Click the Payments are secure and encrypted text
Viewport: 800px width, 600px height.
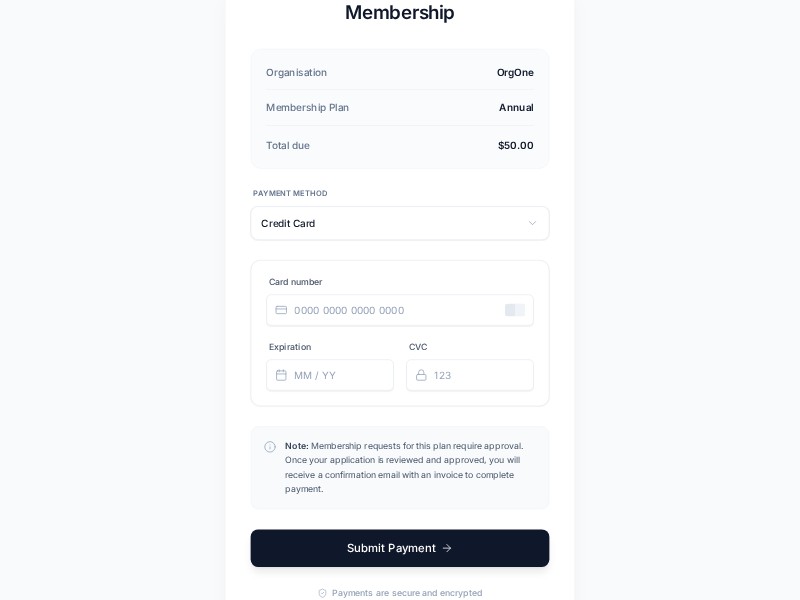[x=407, y=593]
